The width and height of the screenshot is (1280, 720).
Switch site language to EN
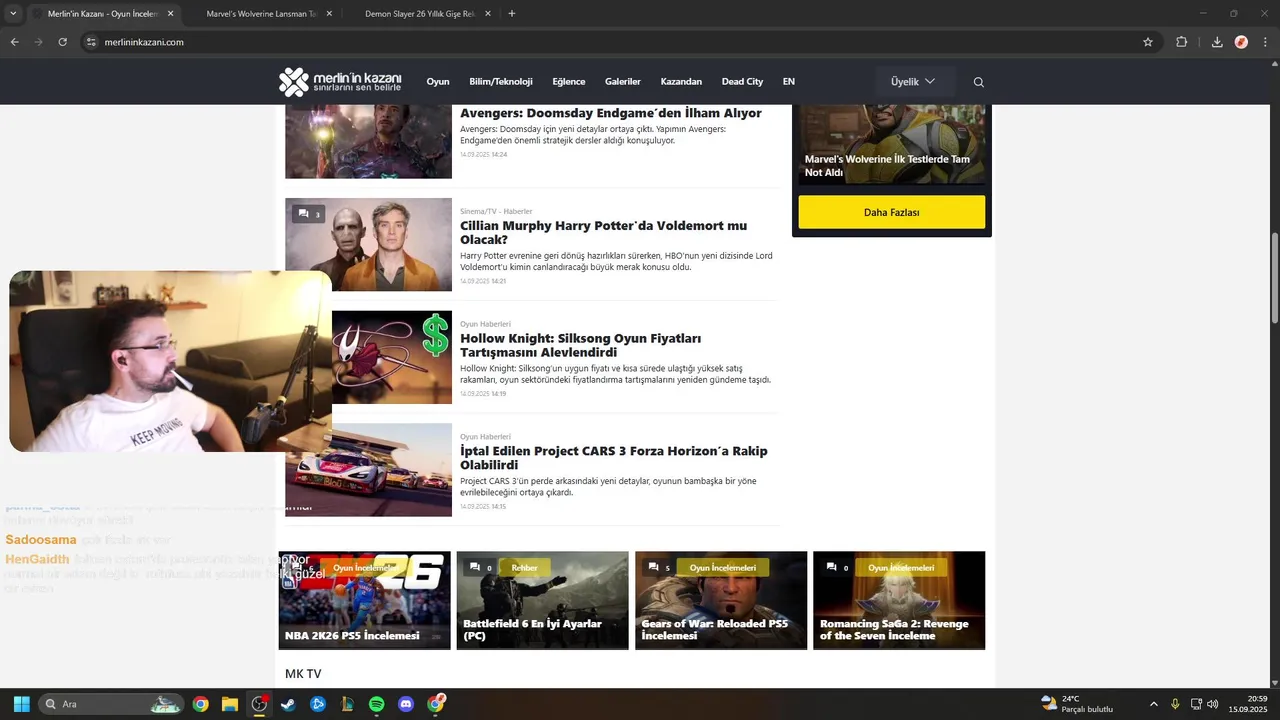[789, 82]
